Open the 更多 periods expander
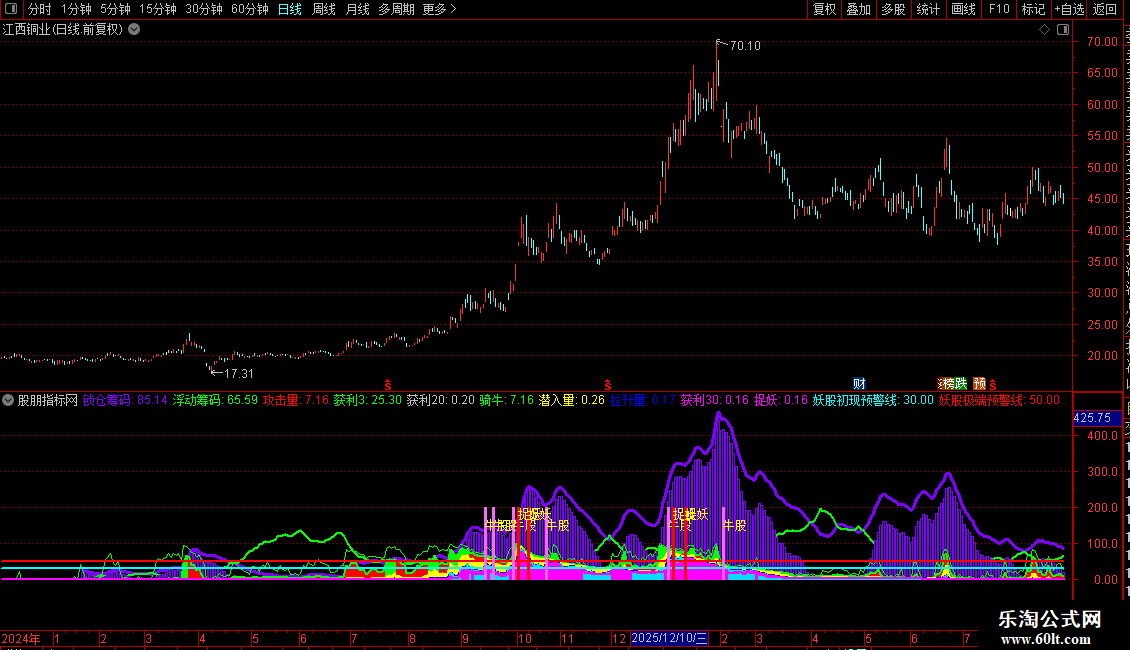Image resolution: width=1130 pixels, height=650 pixels. point(439,9)
